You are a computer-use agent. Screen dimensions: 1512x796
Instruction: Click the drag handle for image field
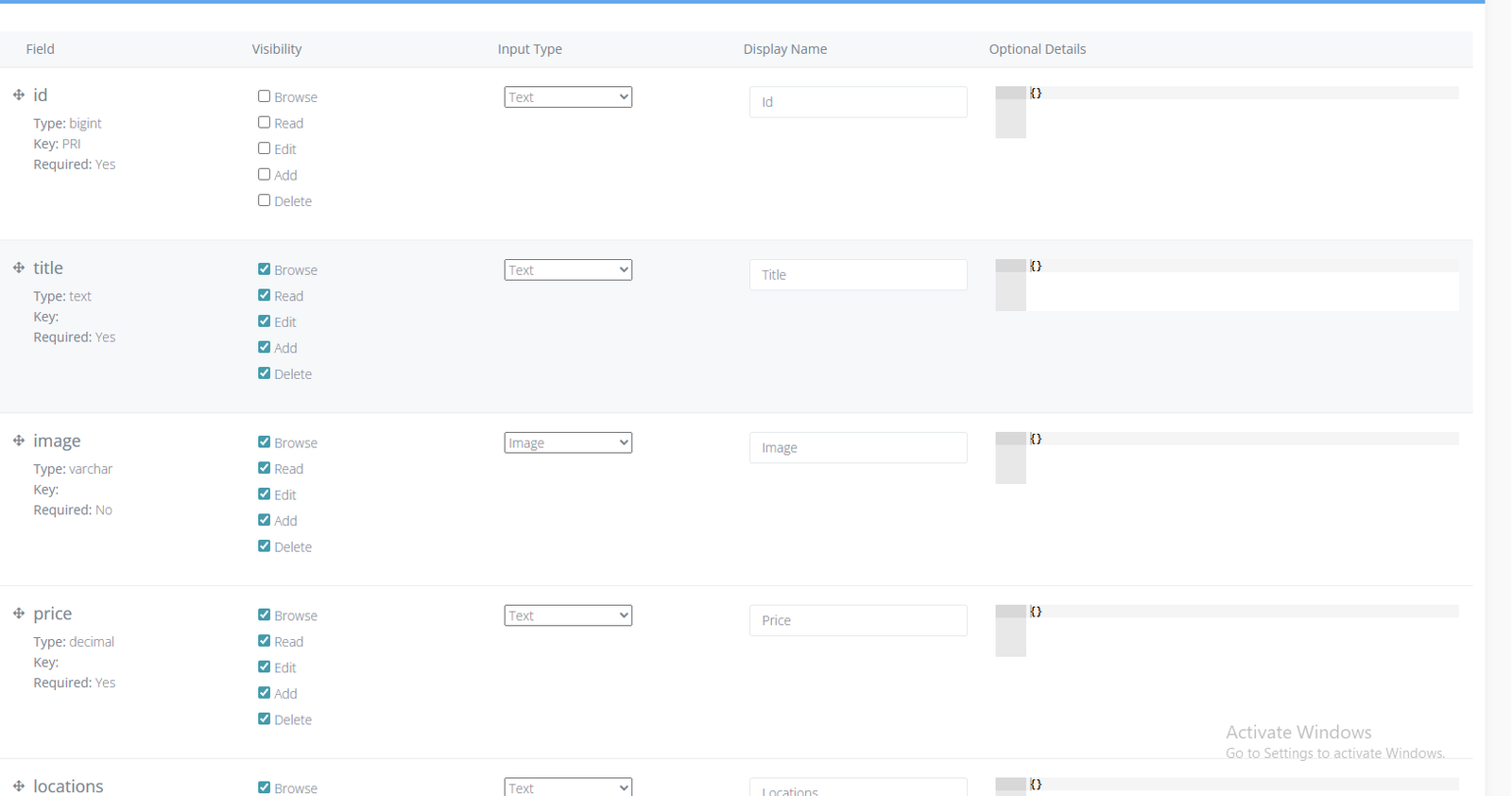click(19, 441)
